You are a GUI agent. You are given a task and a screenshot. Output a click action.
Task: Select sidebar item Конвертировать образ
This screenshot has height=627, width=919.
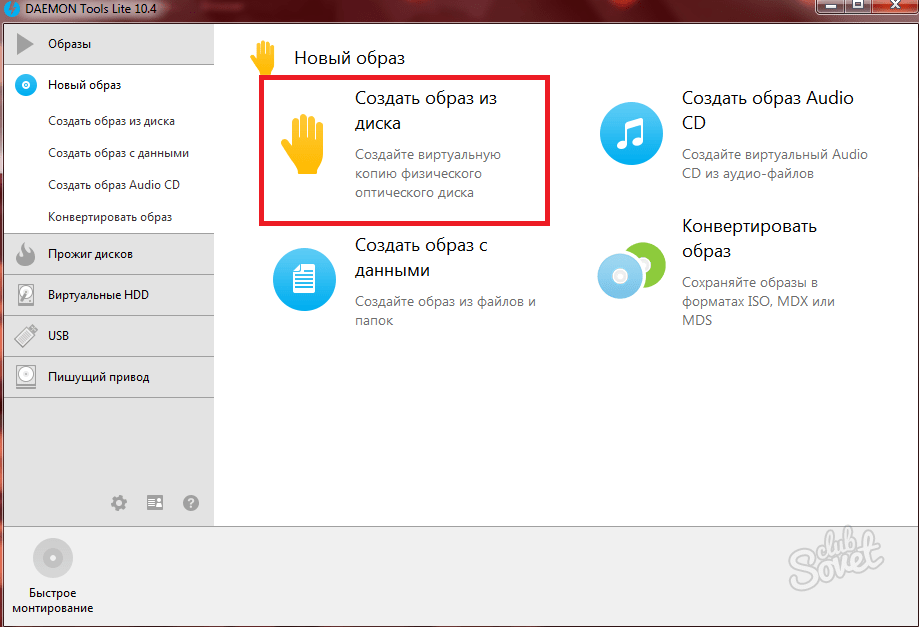tap(110, 217)
